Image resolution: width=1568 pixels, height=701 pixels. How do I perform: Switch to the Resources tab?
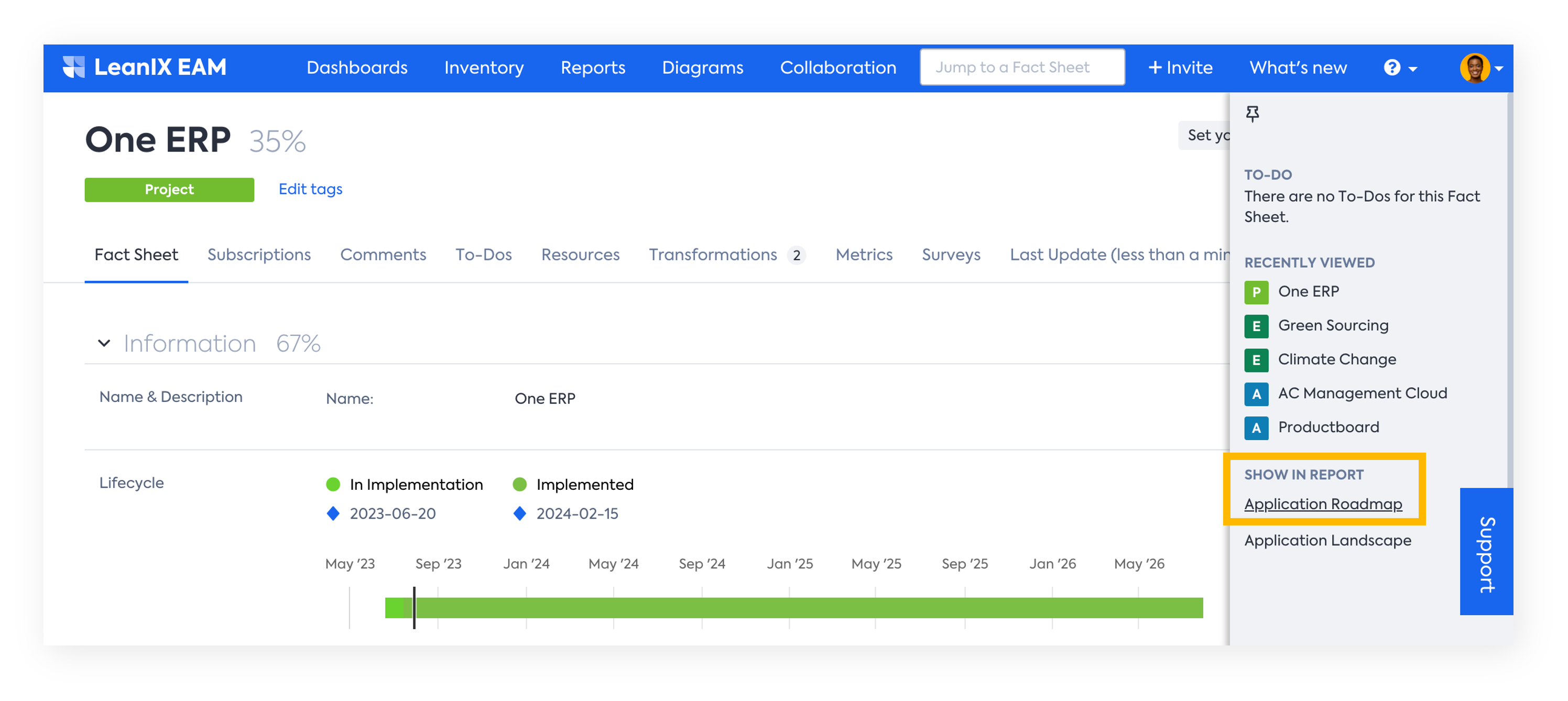click(580, 255)
